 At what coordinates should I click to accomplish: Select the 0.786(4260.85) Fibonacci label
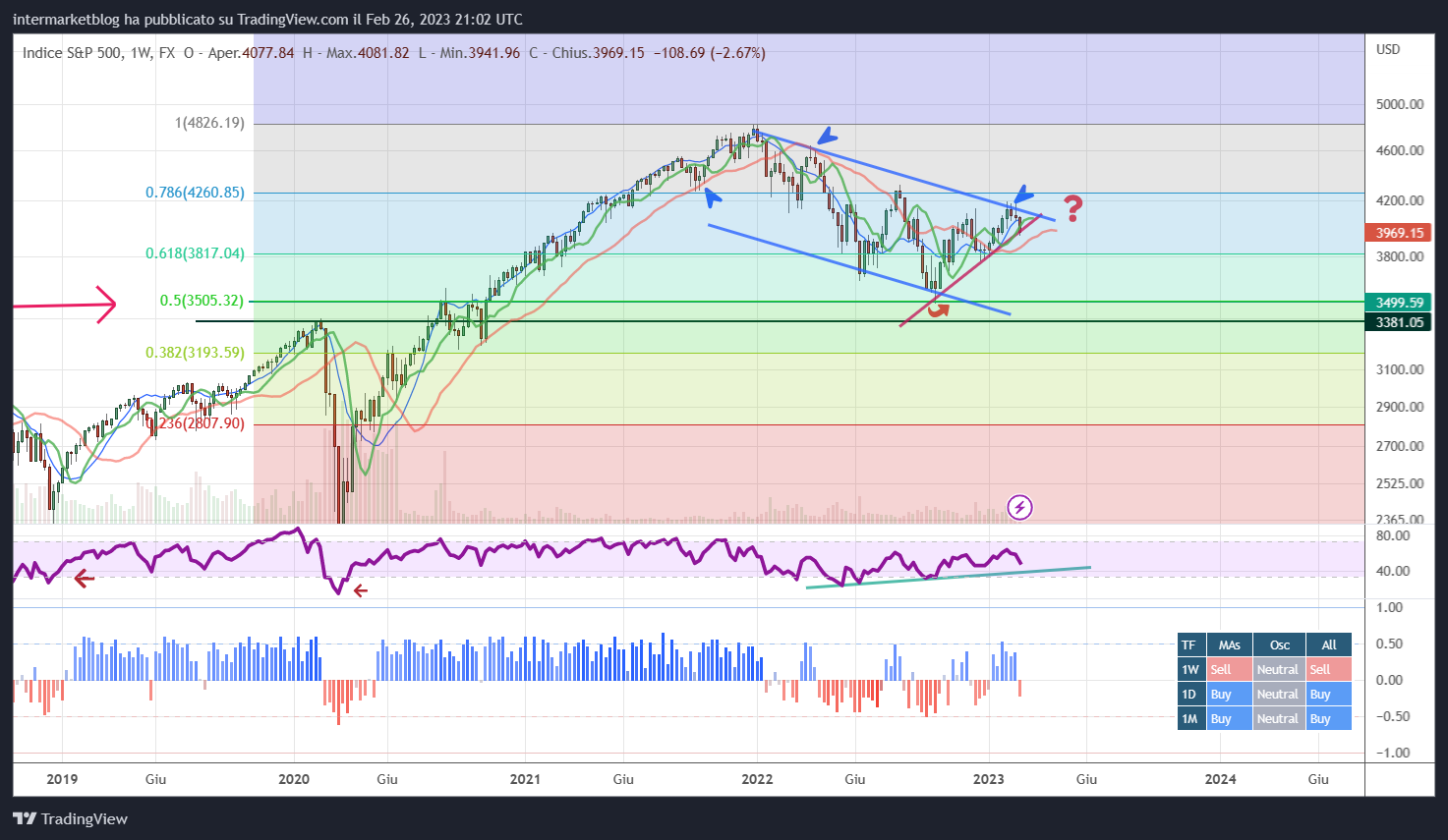point(195,193)
